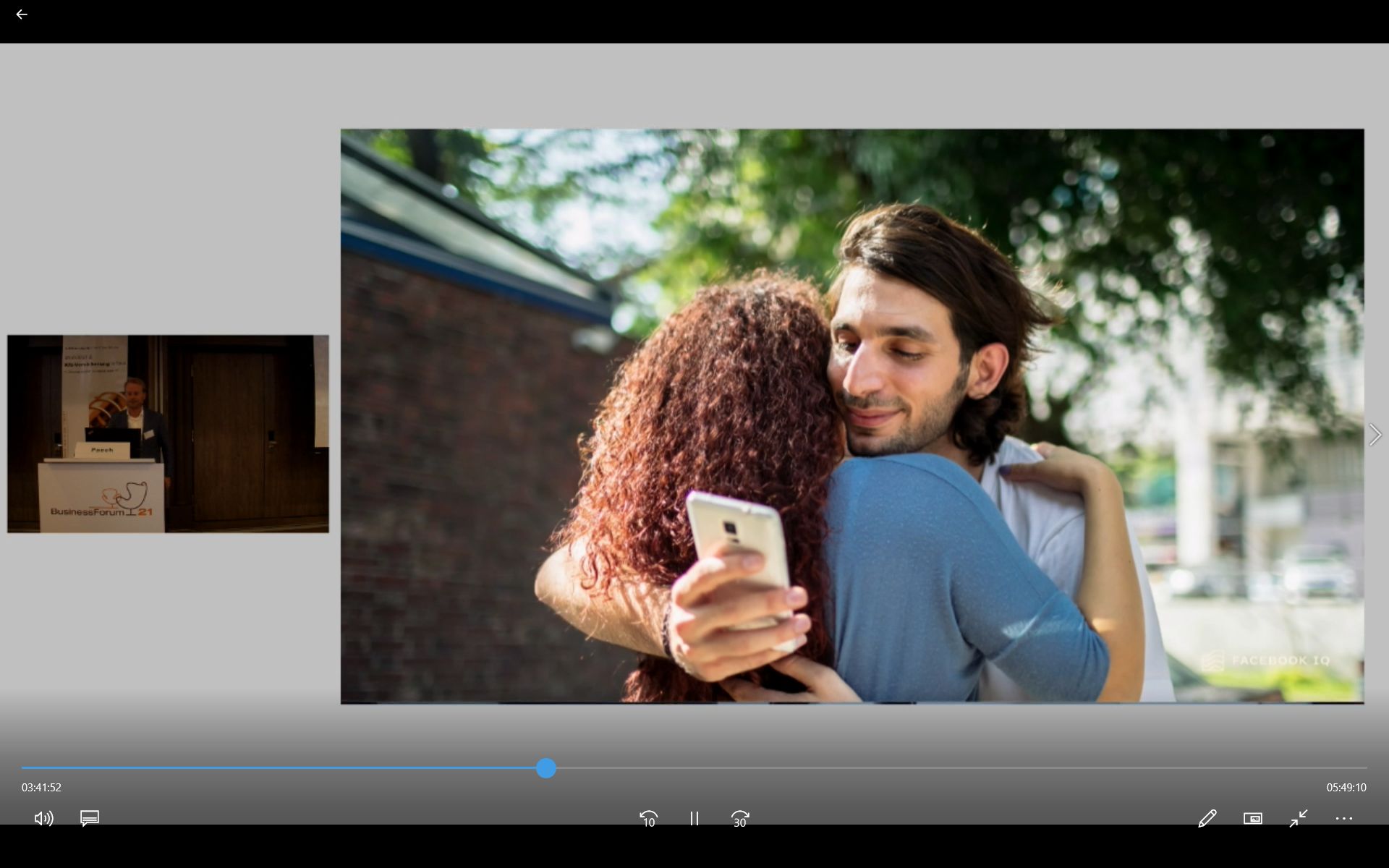
Task: Open the pencil edit menu
Action: 1207,818
